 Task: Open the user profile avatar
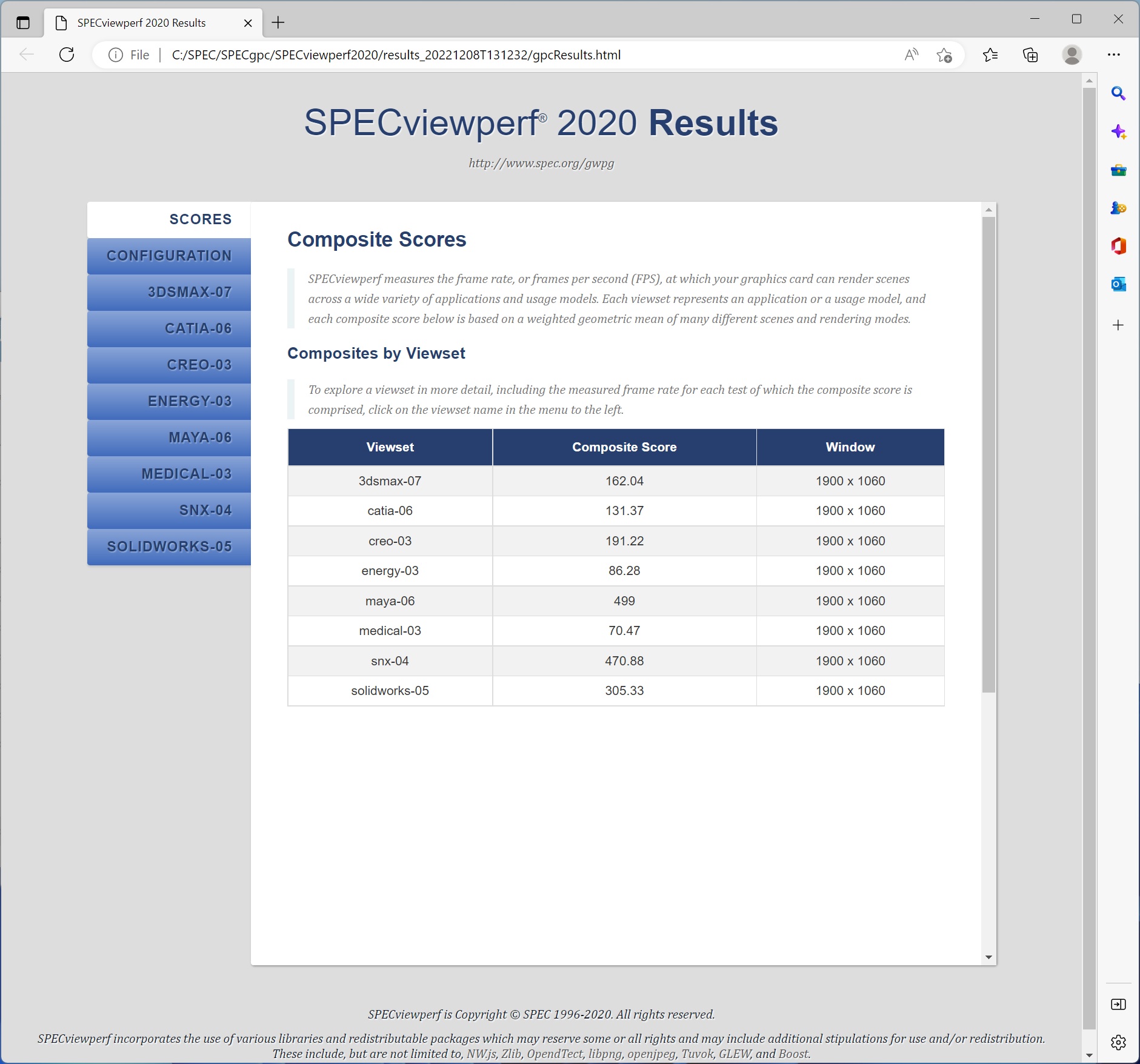(x=1072, y=55)
